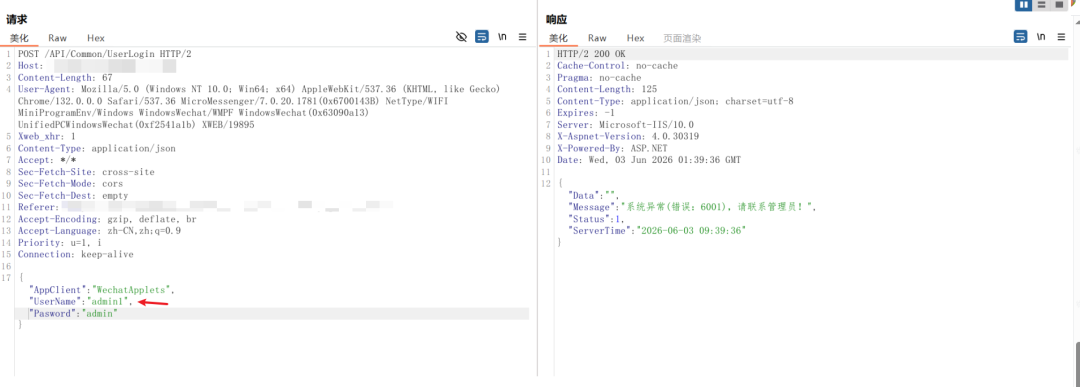Switch response view to Hex tab
Screen dimensions: 1080x387
click(636, 38)
